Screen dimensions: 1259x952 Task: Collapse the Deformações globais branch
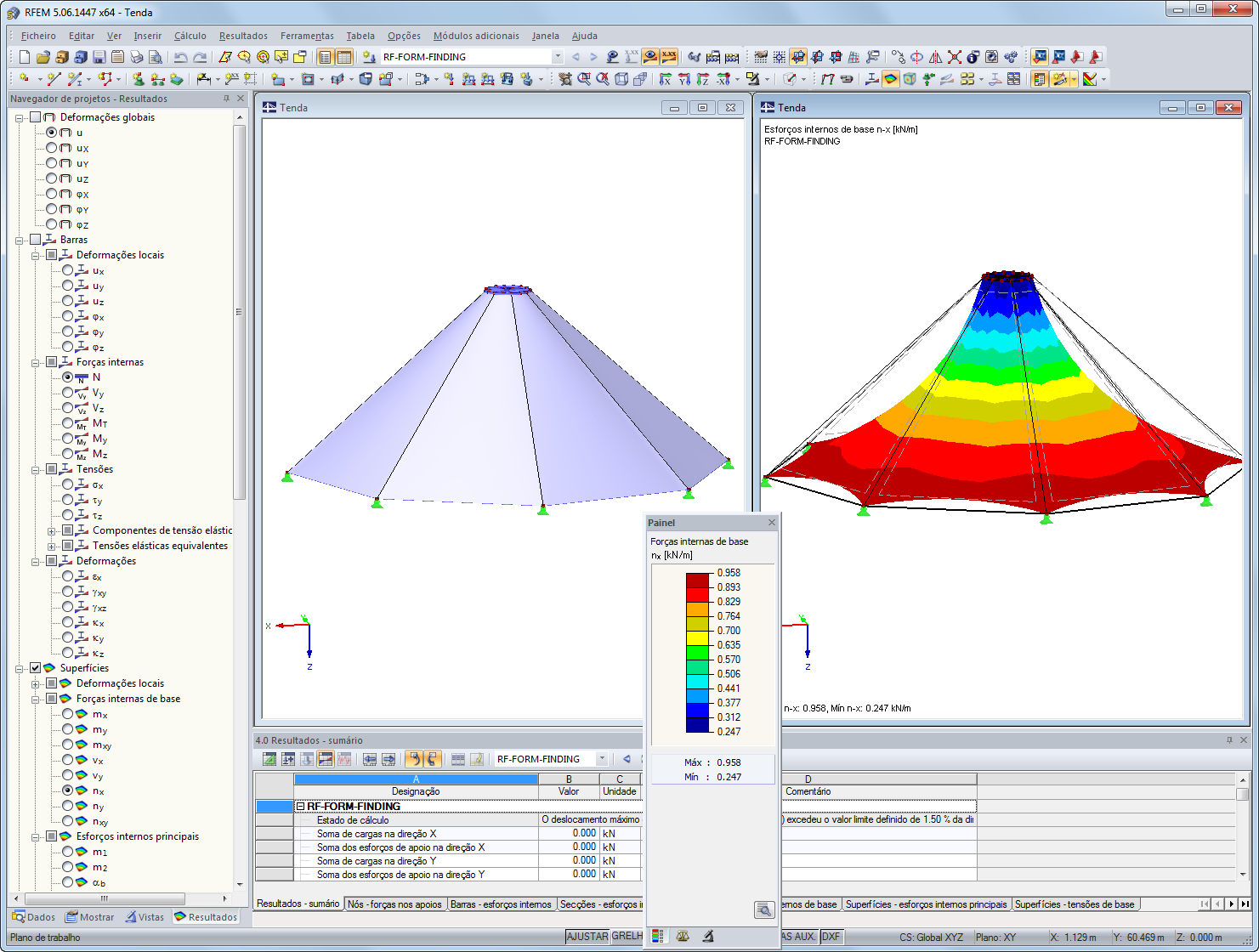[x=18, y=117]
